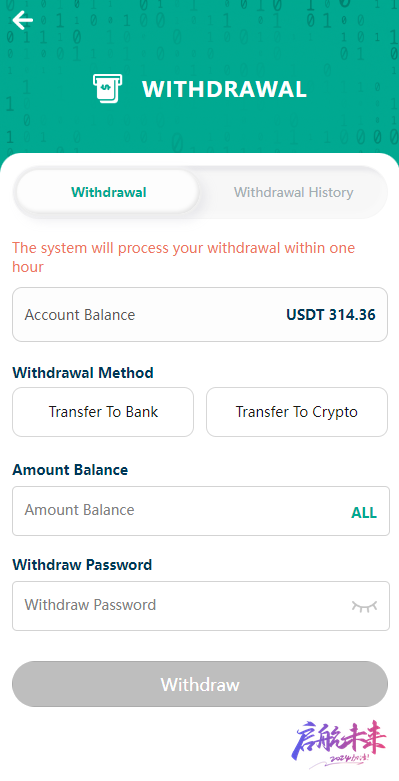Click the Withdrawal Method heading
Viewport: 399px width, 781px height.
83,373
